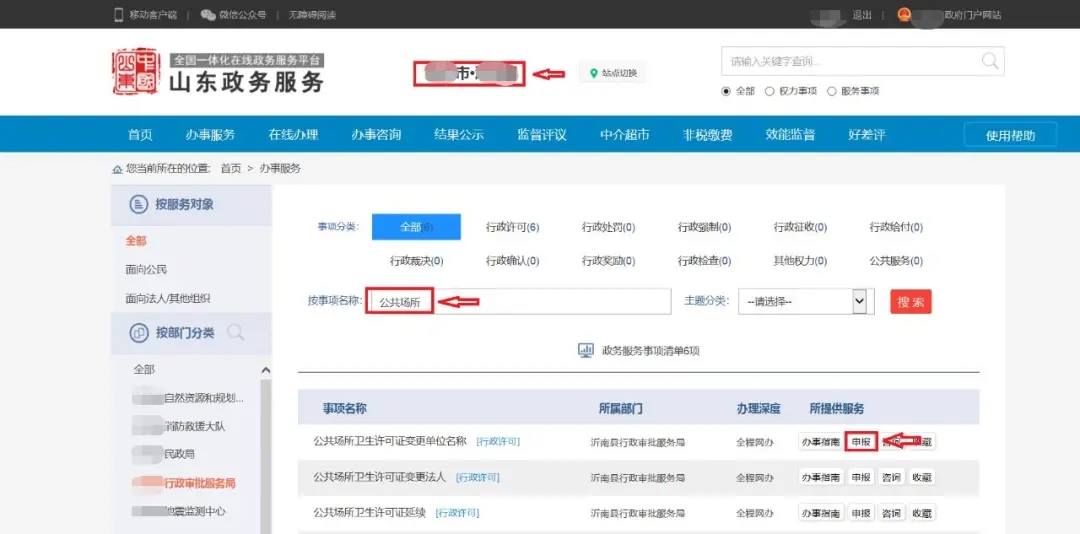The height and width of the screenshot is (534, 1080).
Task: Click the 按部门分类 magnifier search icon
Action: point(235,332)
